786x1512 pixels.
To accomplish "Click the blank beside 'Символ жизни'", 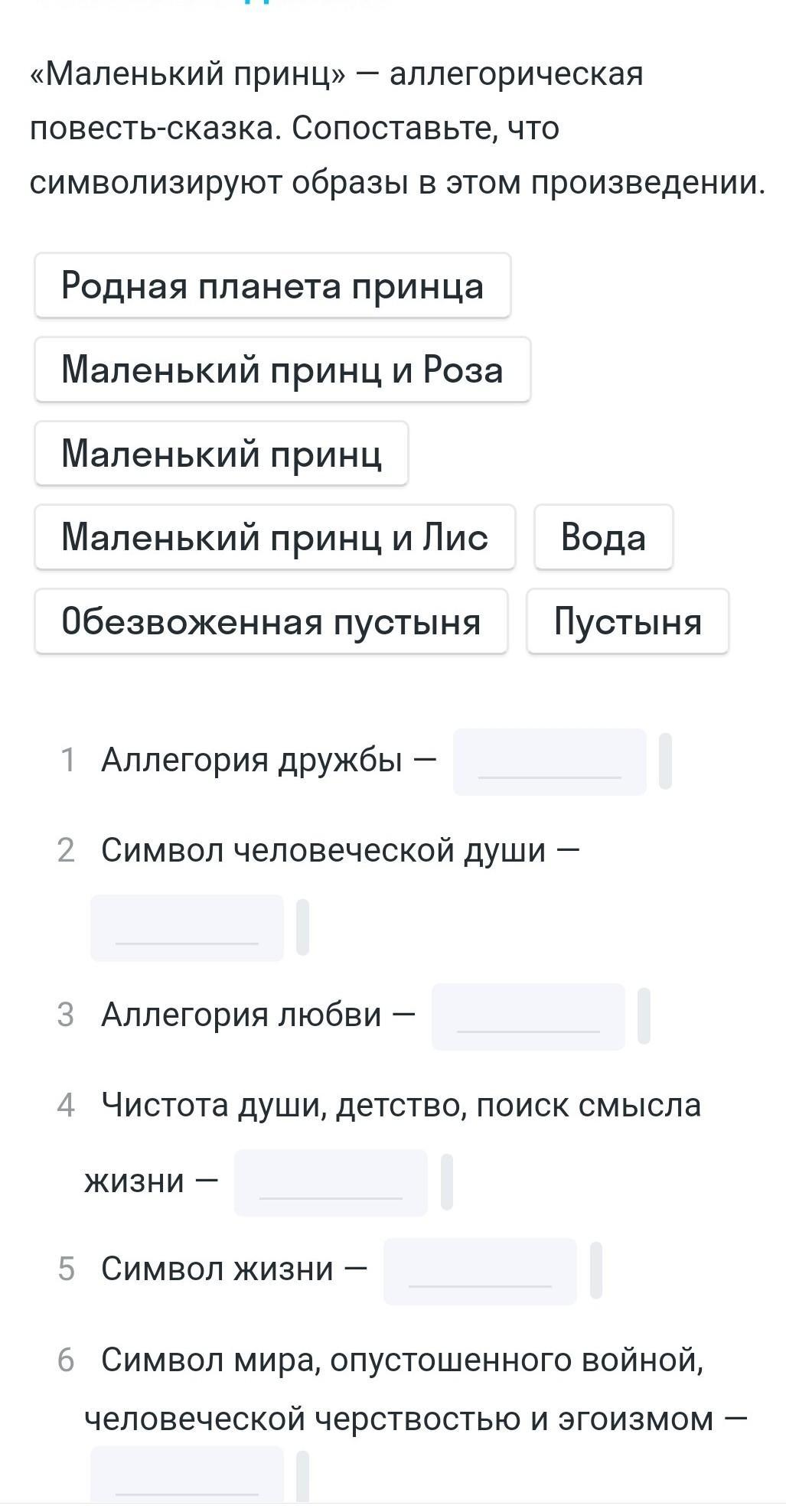I will click(480, 1271).
